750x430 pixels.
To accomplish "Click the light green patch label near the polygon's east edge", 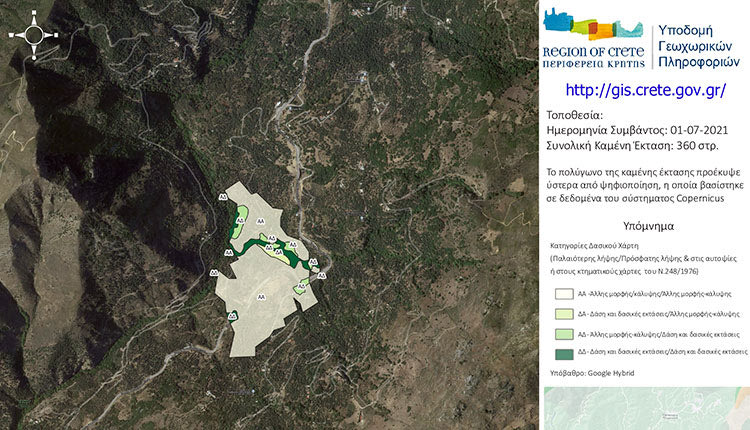I will [x=301, y=286].
